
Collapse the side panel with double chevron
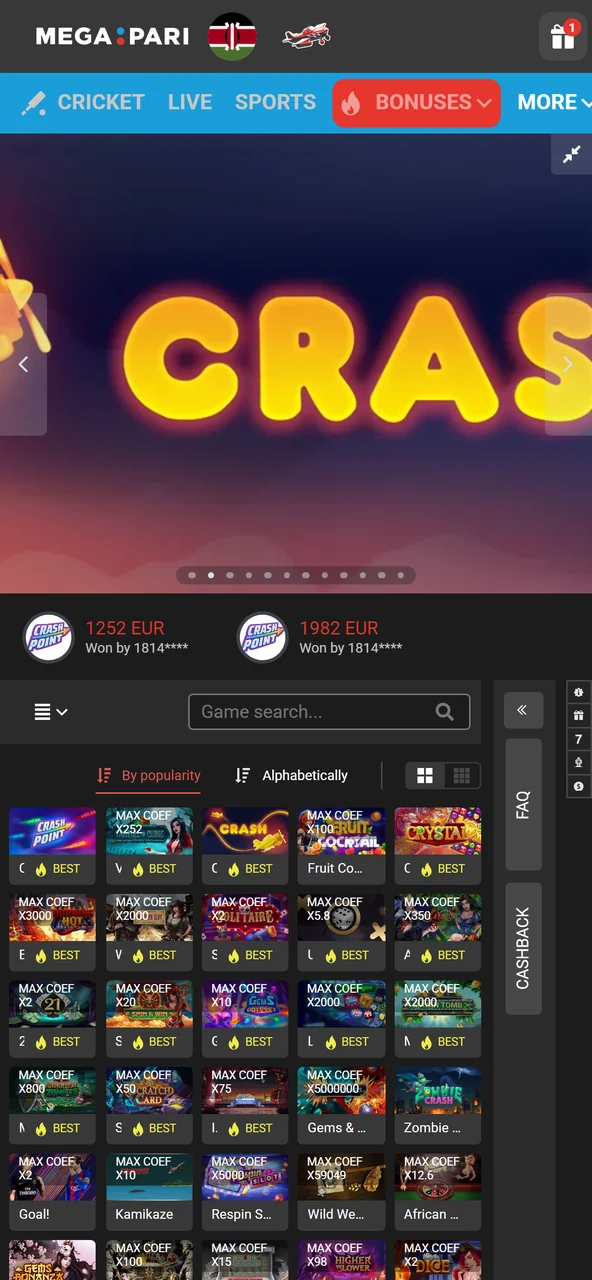tap(524, 710)
